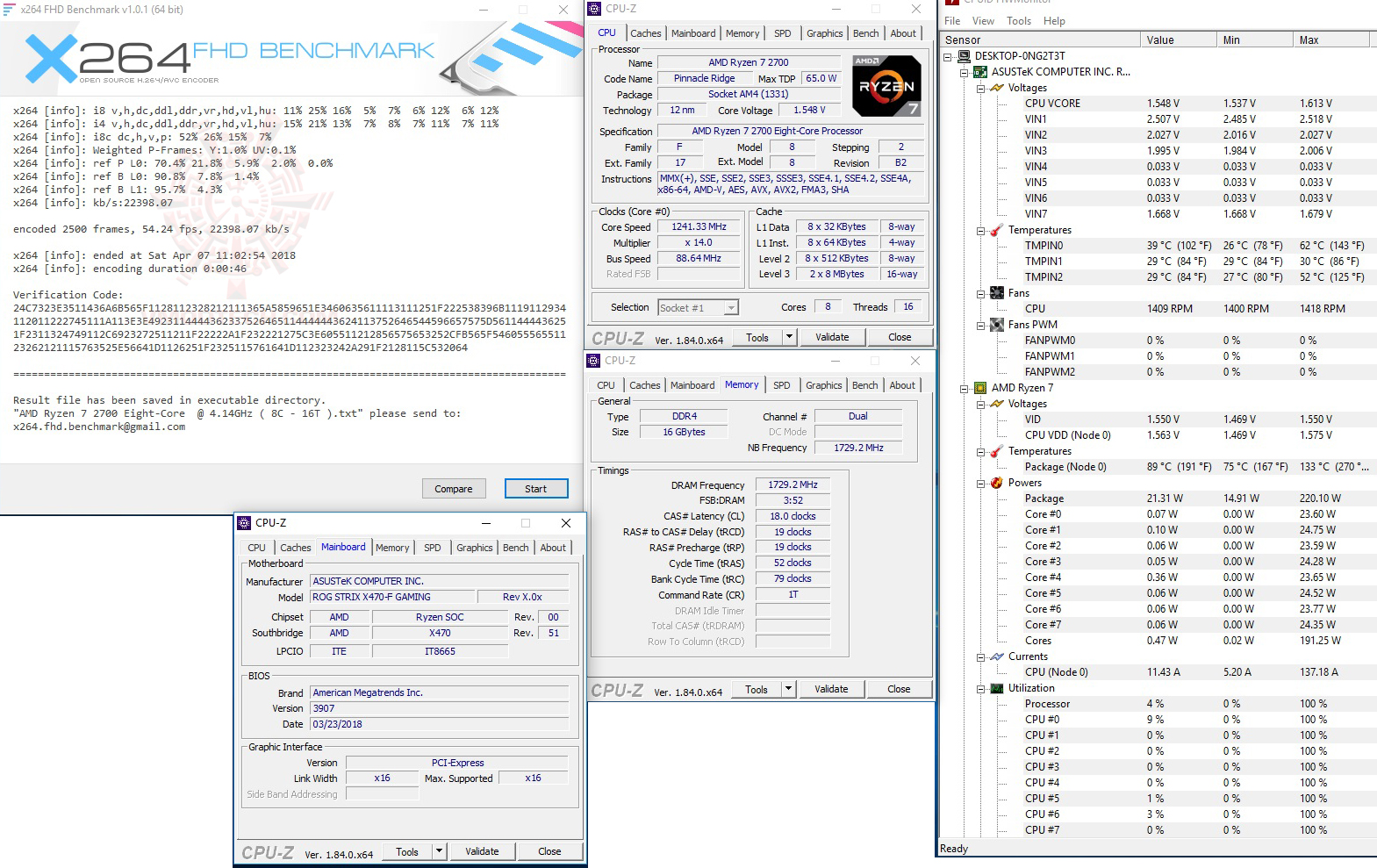Click the Compare button in x264 benchmark
The width and height of the screenshot is (1377, 868).
454,489
